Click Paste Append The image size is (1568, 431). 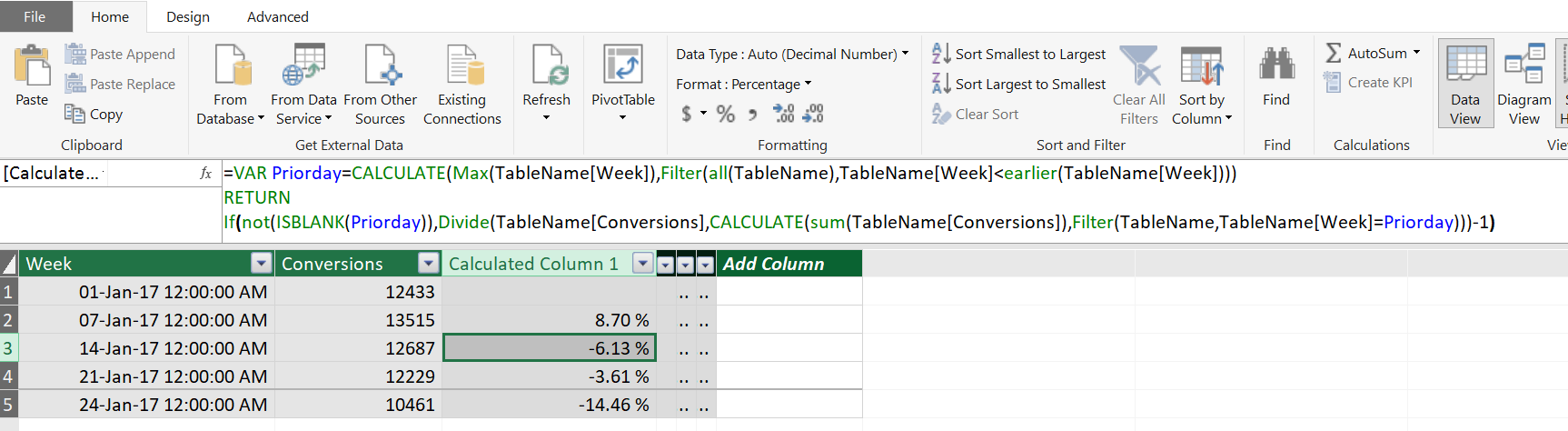click(x=120, y=55)
